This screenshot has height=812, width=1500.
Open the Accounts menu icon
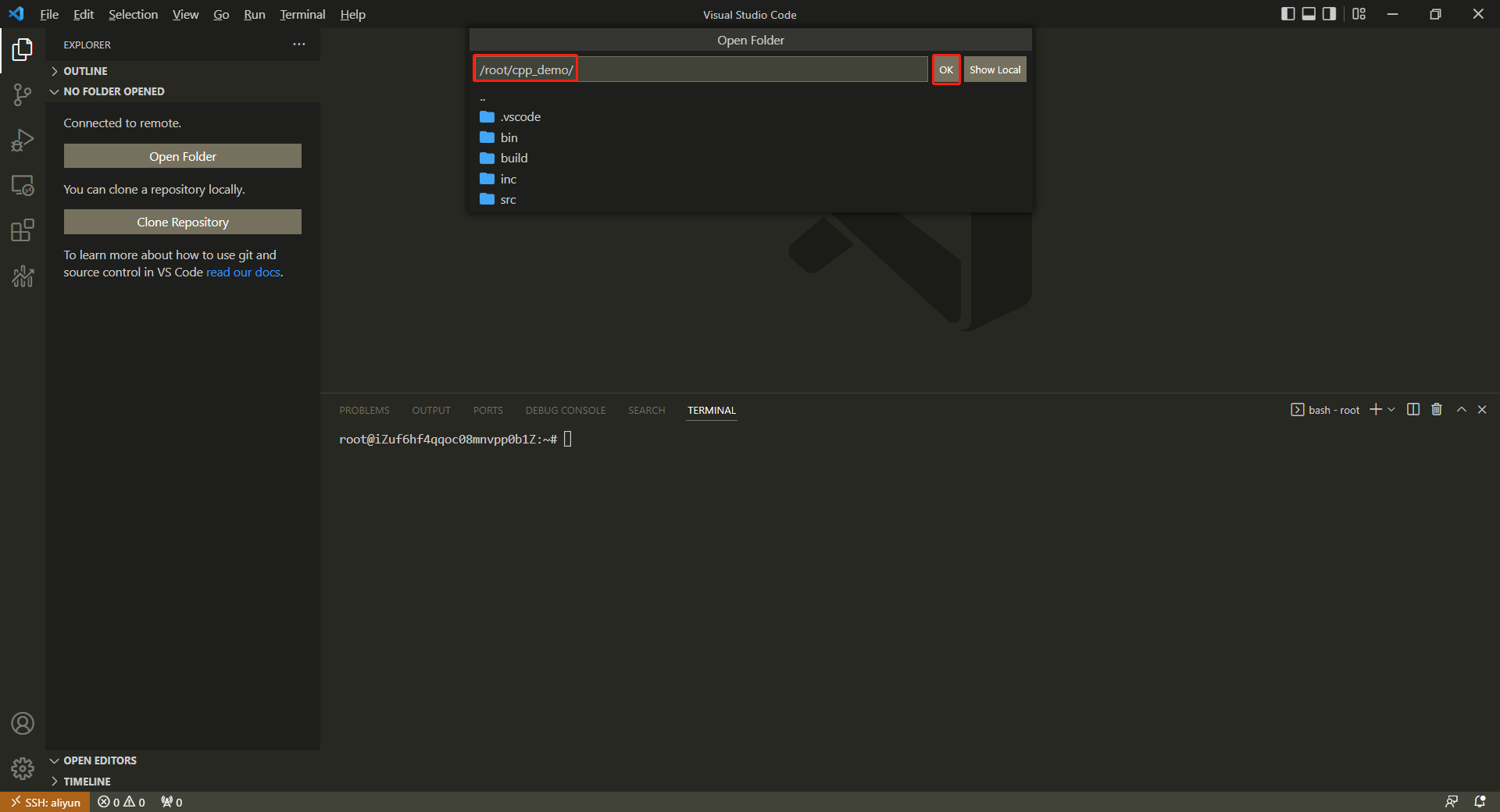(22, 724)
